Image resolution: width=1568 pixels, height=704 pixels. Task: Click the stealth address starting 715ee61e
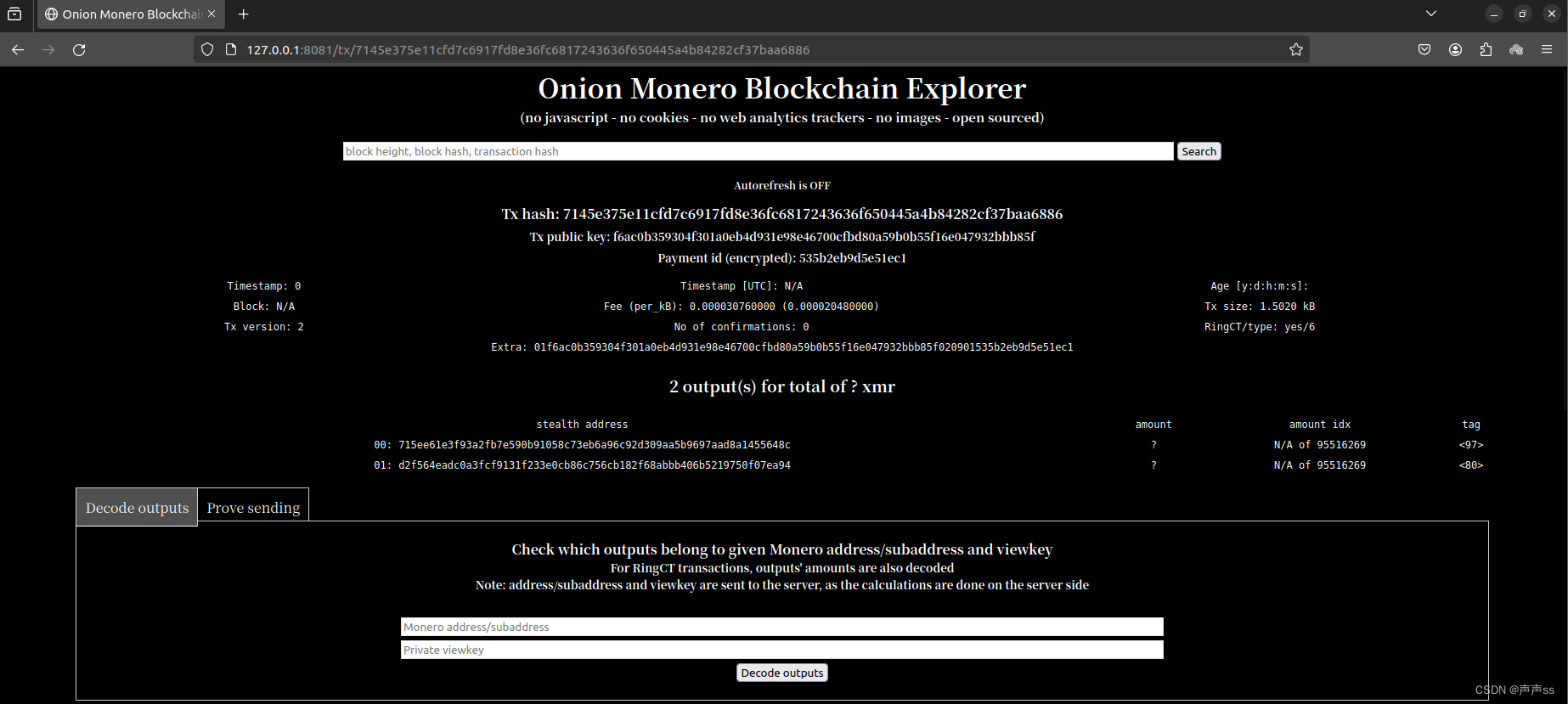click(x=595, y=445)
